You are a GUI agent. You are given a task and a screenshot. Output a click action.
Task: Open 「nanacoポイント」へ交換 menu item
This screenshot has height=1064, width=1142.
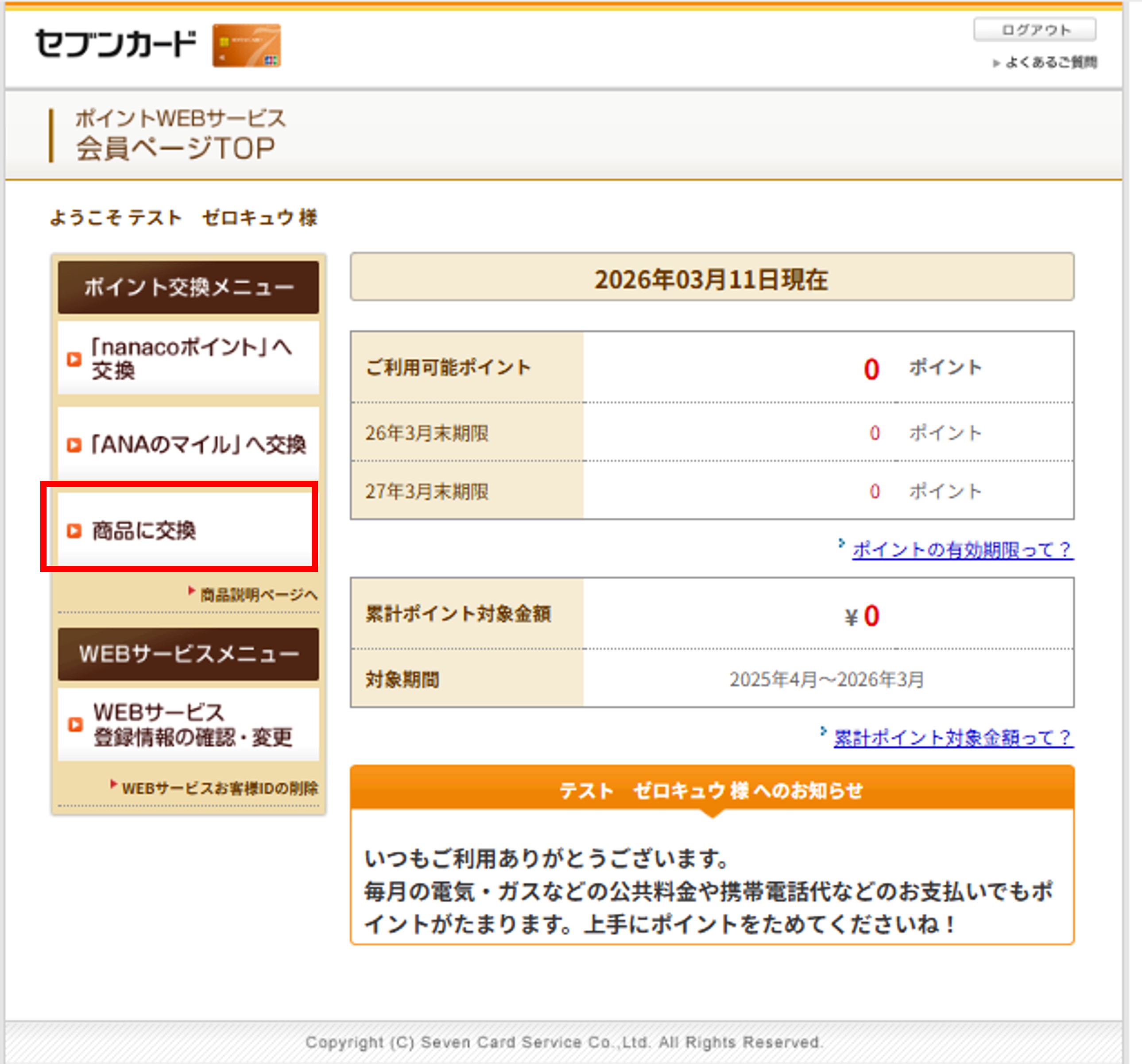(189, 358)
